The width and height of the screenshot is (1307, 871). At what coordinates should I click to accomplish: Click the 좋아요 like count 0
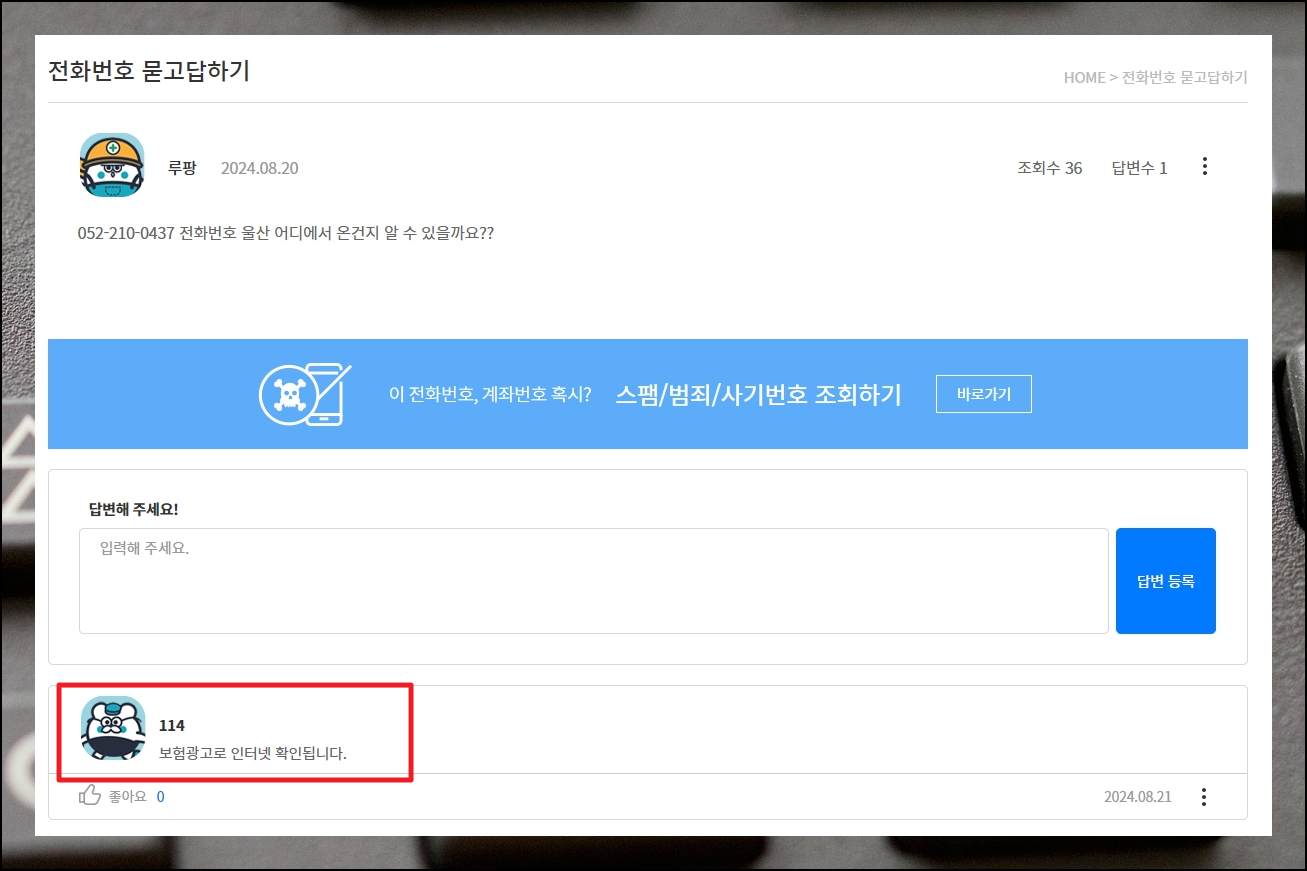(x=160, y=797)
